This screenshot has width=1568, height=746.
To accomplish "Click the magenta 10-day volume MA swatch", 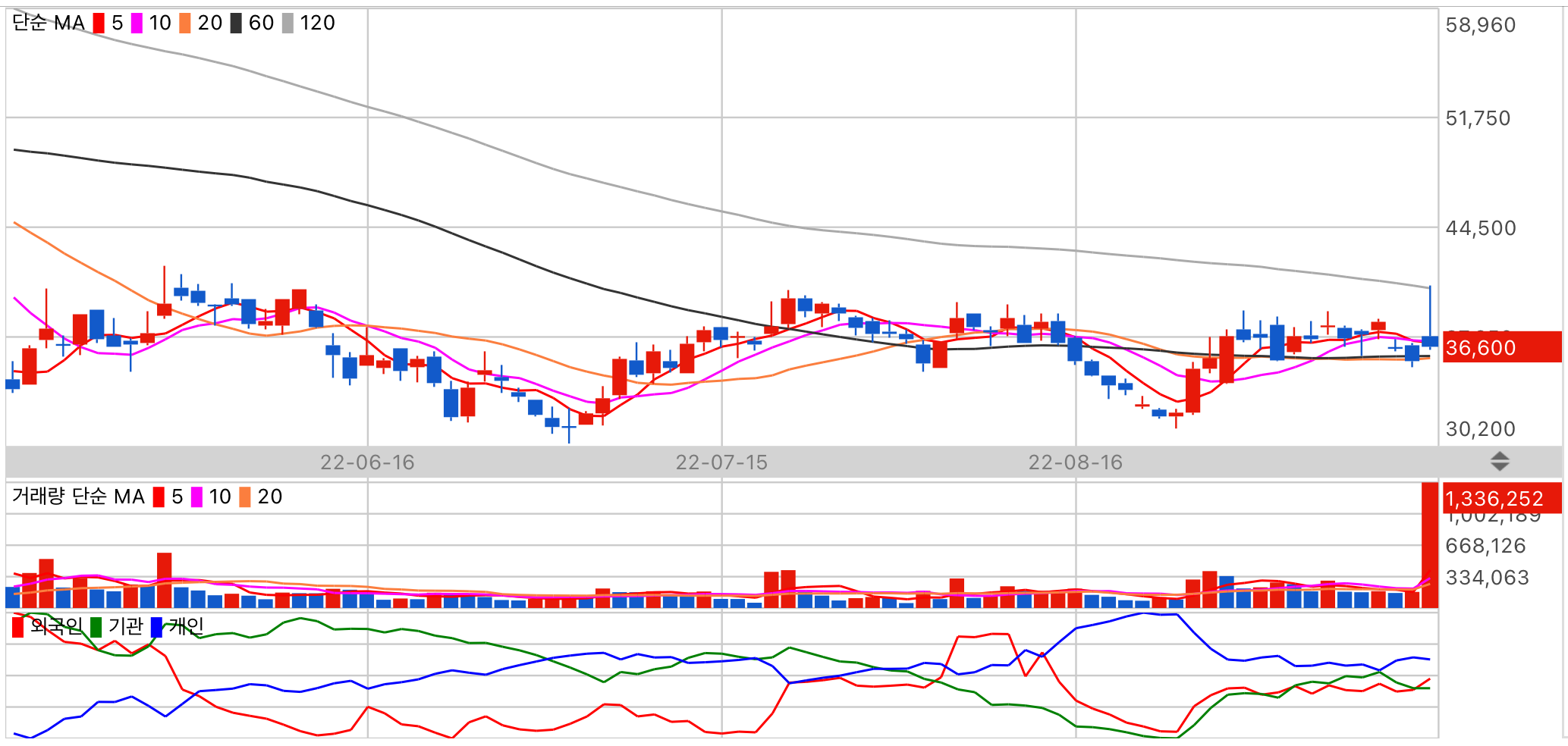I will 196,497.
